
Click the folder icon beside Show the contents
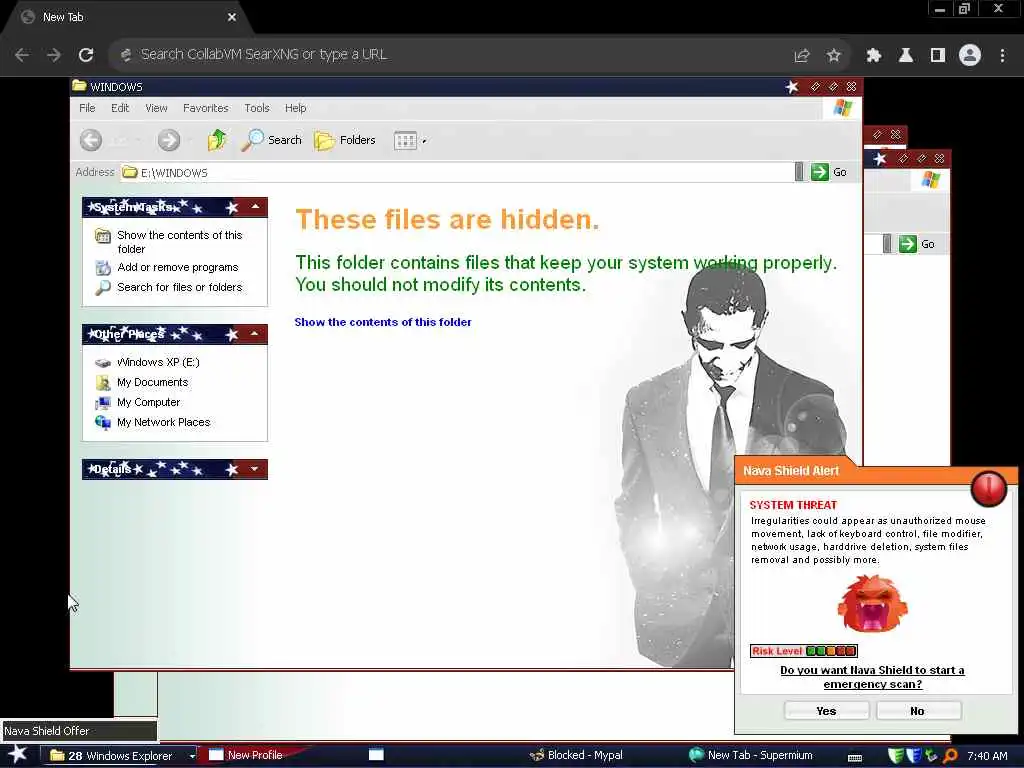click(103, 235)
